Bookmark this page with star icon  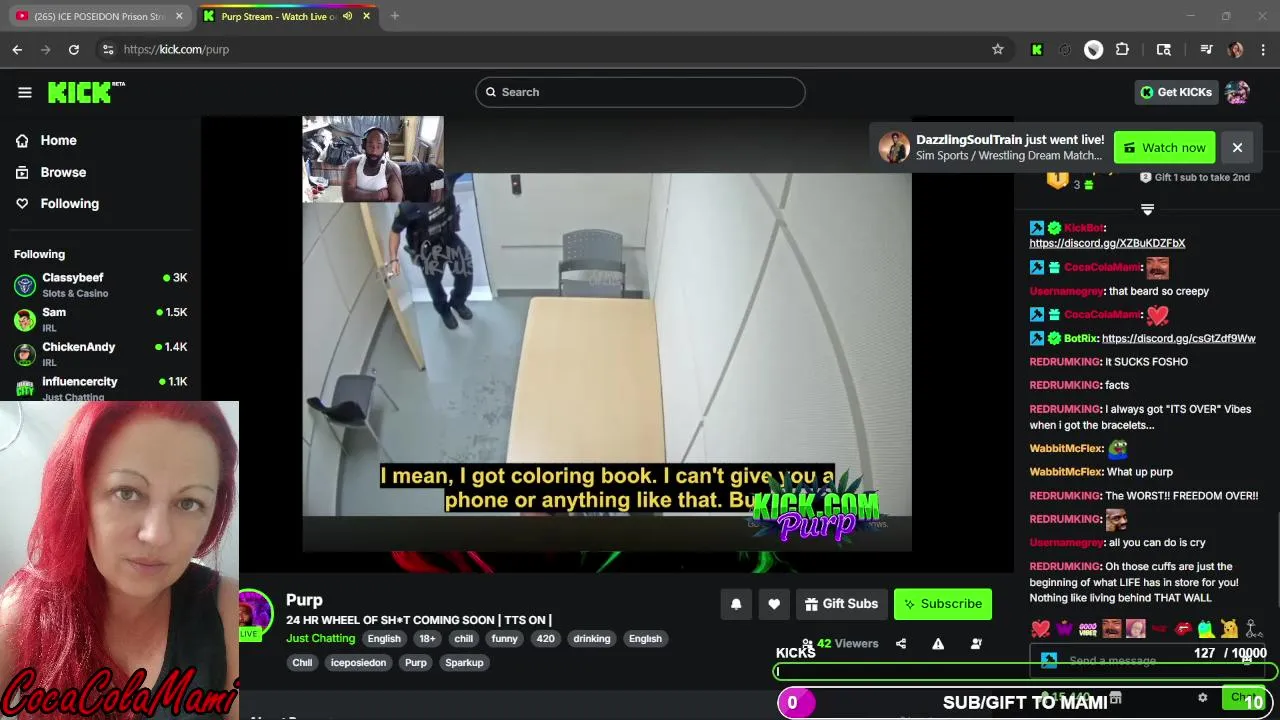click(x=997, y=49)
